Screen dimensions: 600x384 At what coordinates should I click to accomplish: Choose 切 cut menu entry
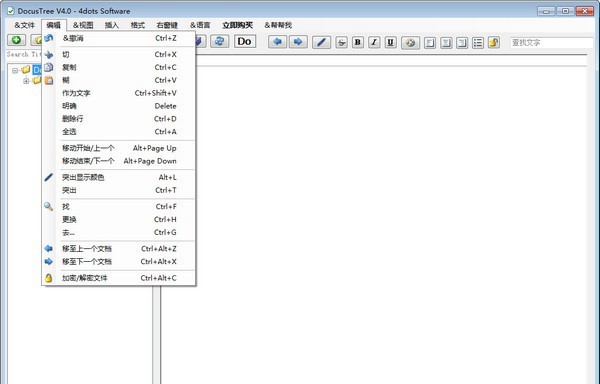click(x=119, y=55)
